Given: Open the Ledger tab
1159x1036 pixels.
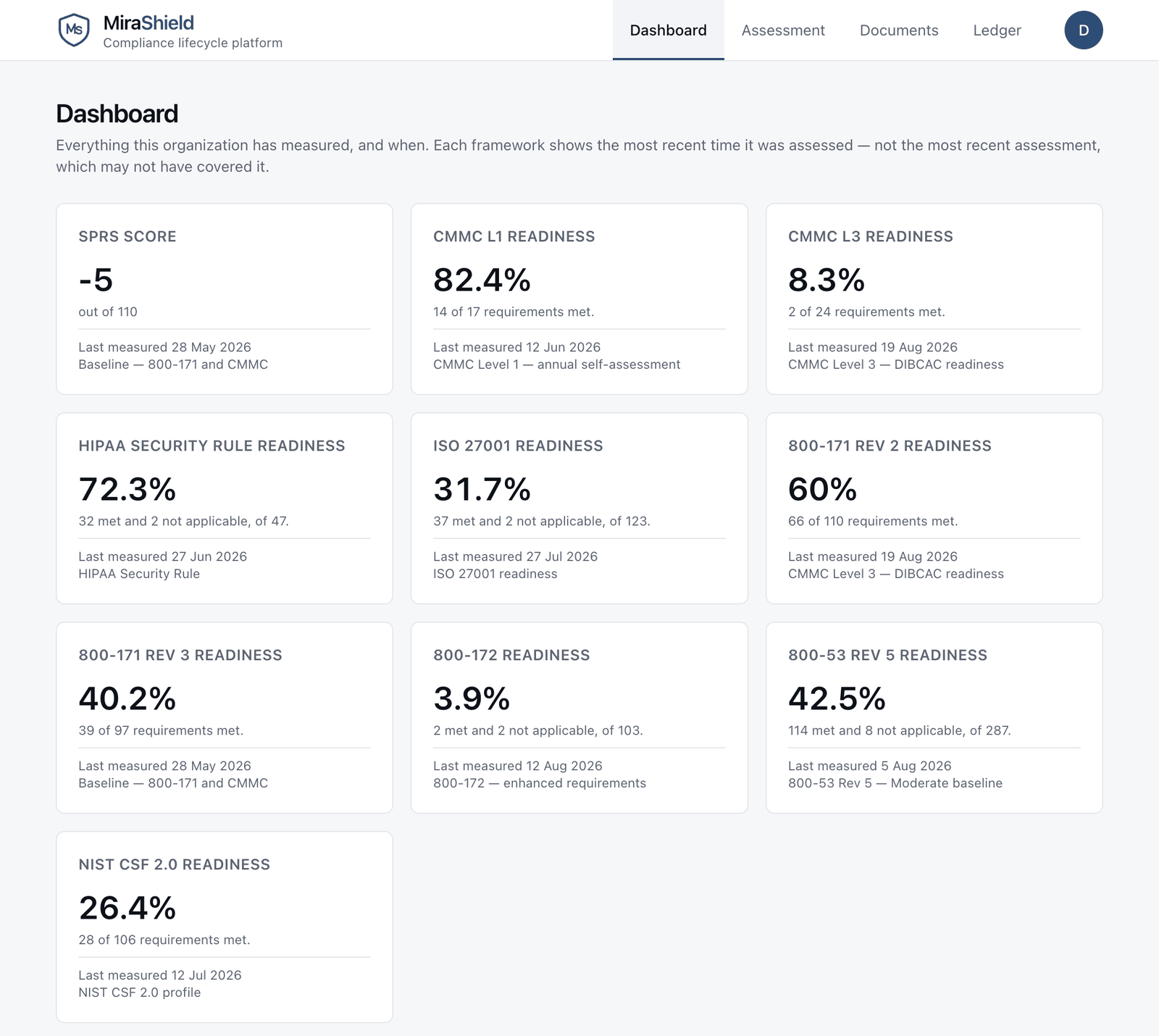Looking at the screenshot, I should point(997,30).
